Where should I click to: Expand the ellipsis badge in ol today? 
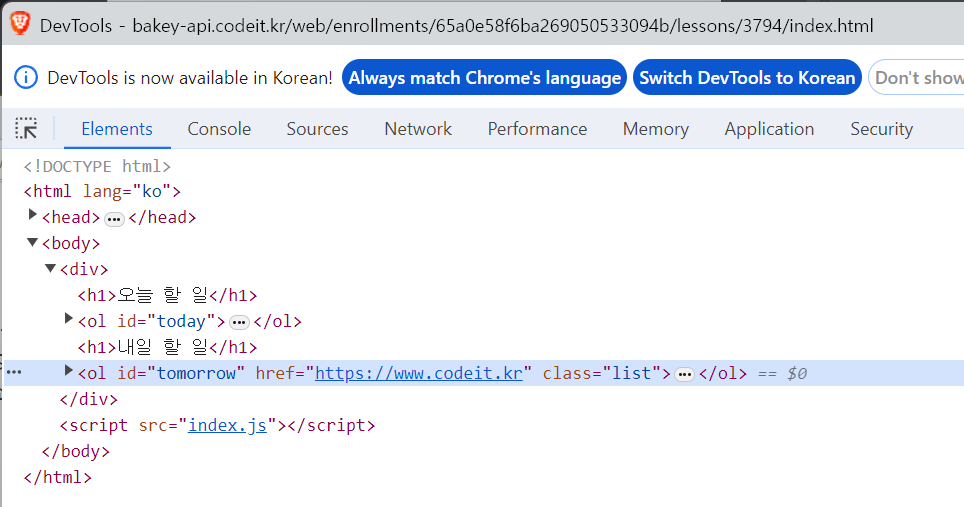(x=239, y=323)
